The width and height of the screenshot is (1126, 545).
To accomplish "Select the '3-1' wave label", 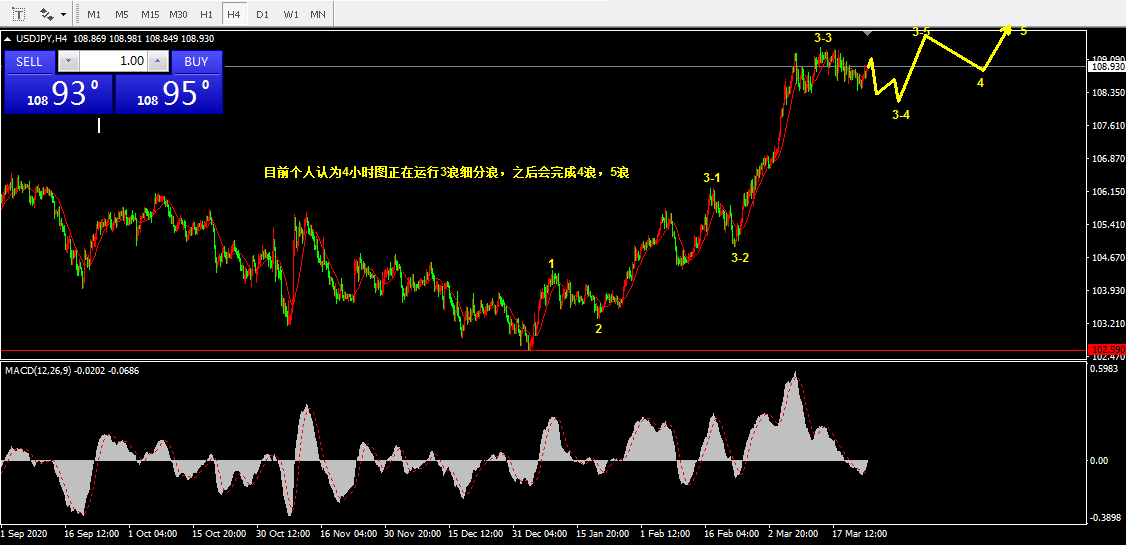I will pos(712,177).
